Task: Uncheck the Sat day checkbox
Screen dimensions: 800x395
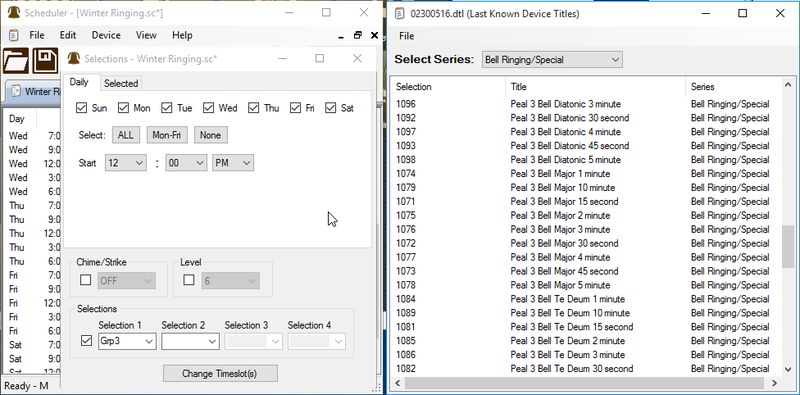Action: click(x=331, y=108)
